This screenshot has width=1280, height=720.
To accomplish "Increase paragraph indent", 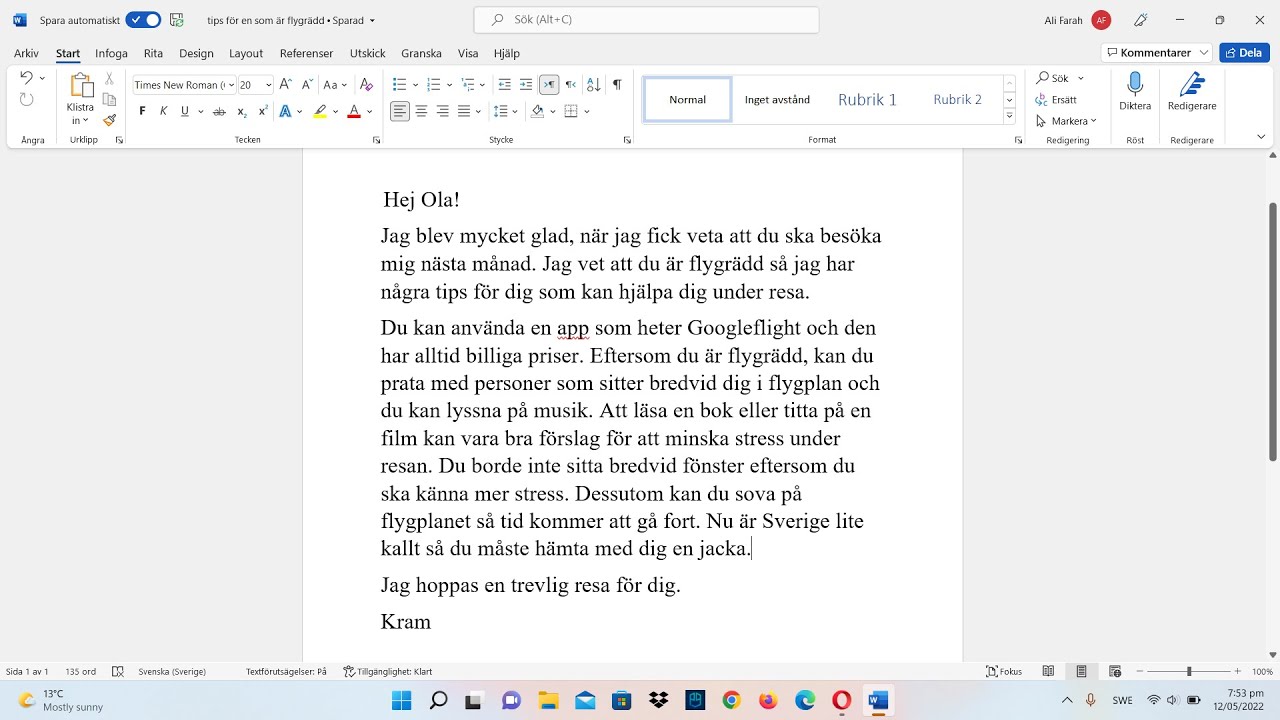I will click(526, 85).
